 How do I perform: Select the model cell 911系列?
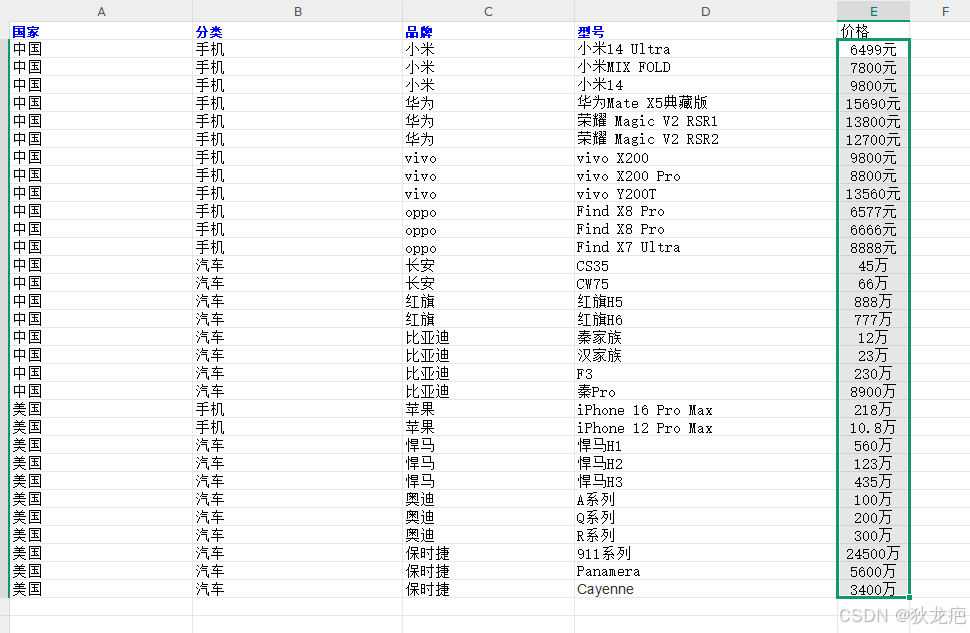[x=705, y=553]
